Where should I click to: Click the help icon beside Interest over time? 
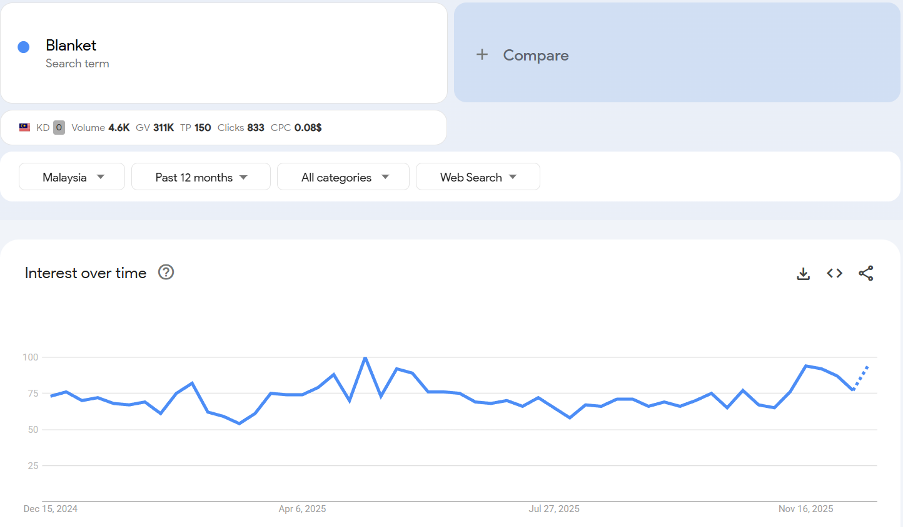tap(166, 272)
